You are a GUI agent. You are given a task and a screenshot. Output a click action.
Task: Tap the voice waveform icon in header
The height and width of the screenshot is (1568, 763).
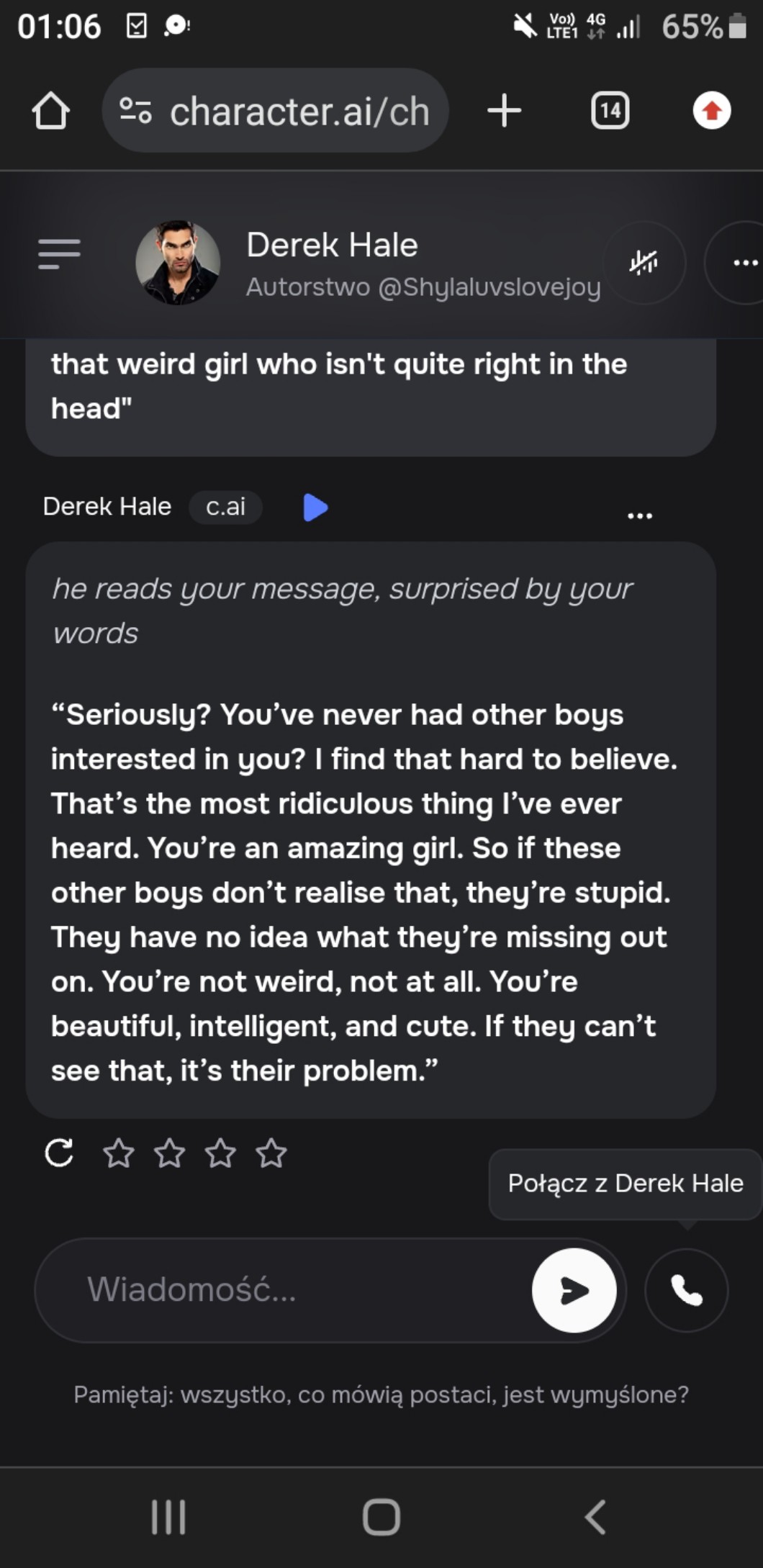[644, 263]
